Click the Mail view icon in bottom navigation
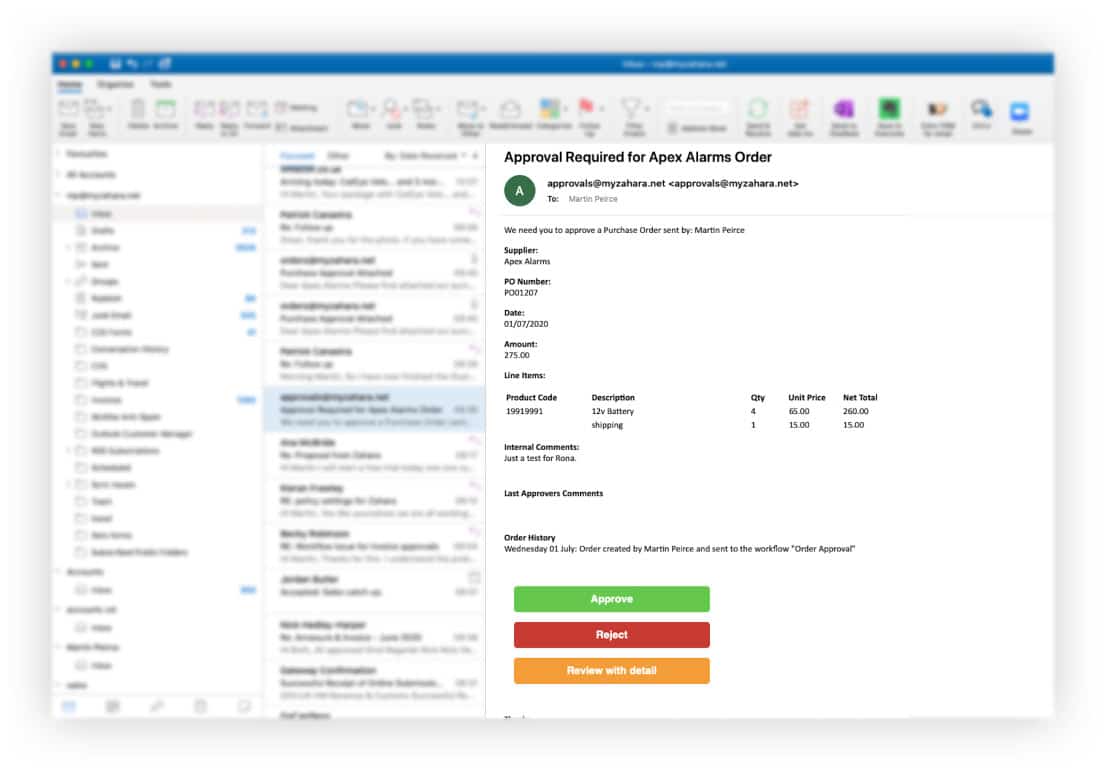Viewport: 1106px width, 770px height. click(68, 706)
